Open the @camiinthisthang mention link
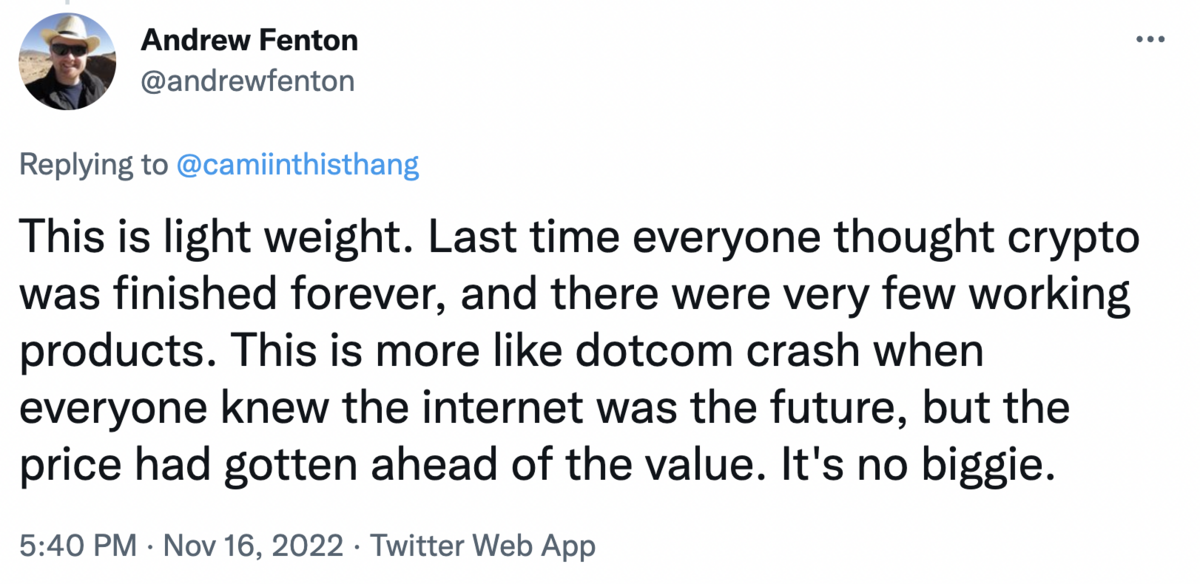Screen dimensions: 1200x584 click(x=297, y=166)
